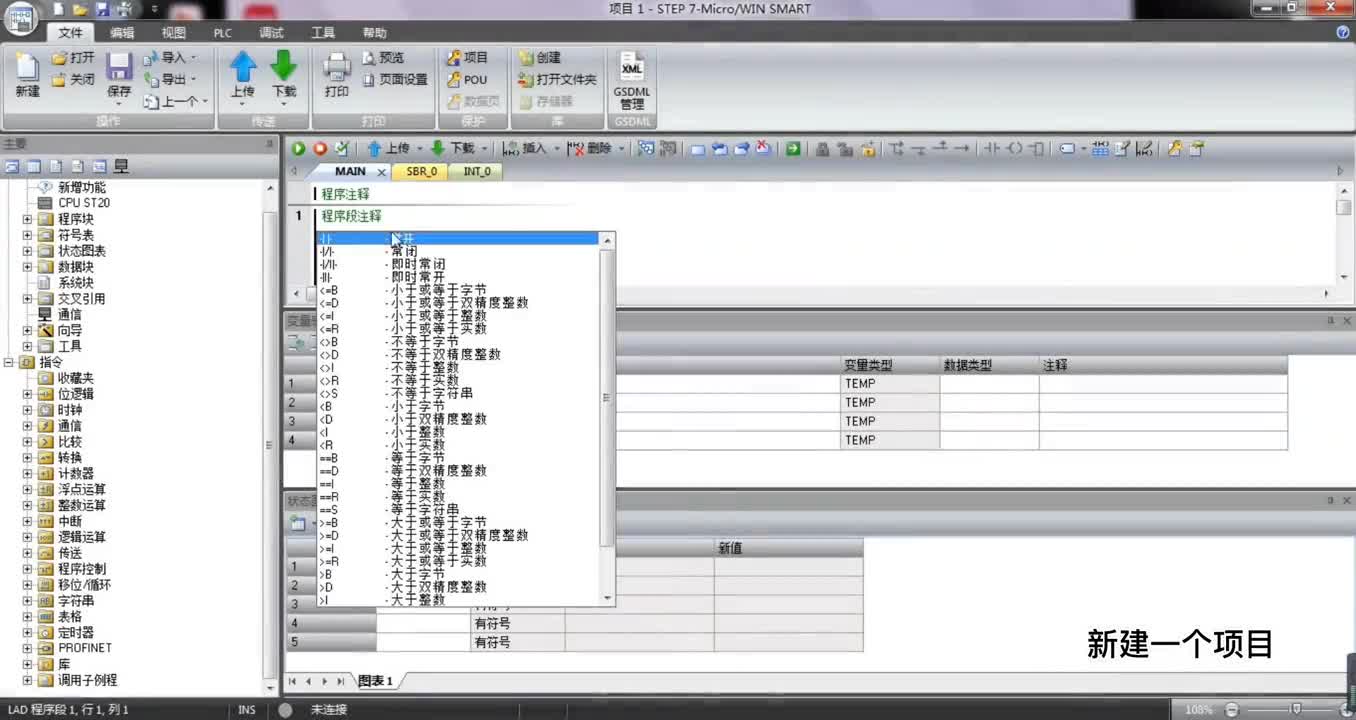Click 打开文件夹 library folder icon
Image resolution: width=1356 pixels, height=720 pixels.
pyautogui.click(x=526, y=79)
